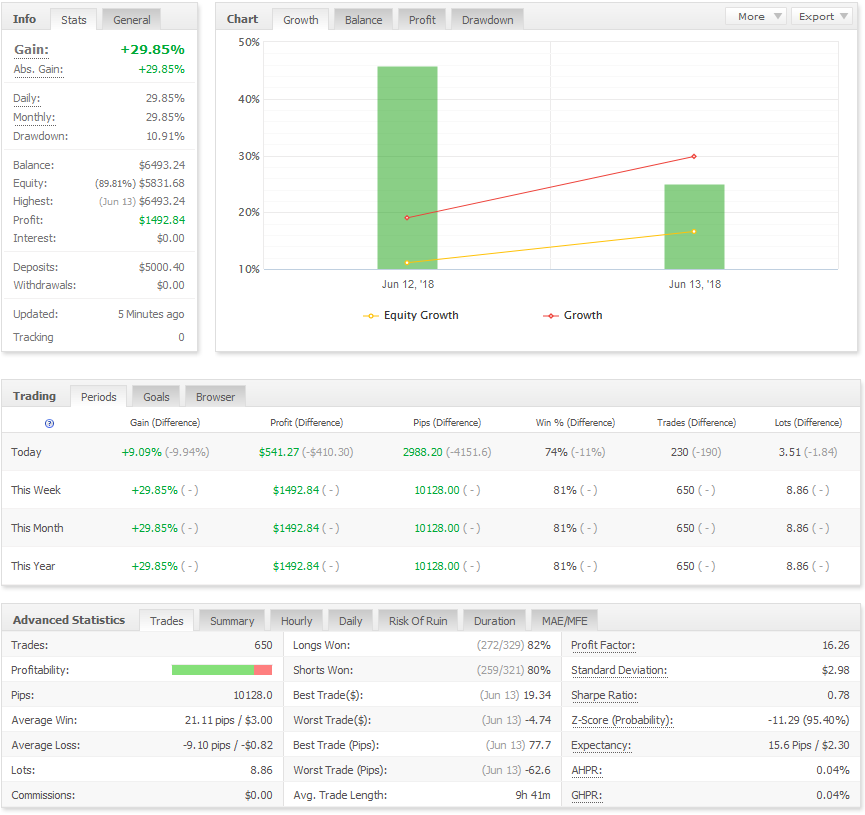Open the Periods tab in Trading
The width and height of the screenshot is (865, 815).
98,397
